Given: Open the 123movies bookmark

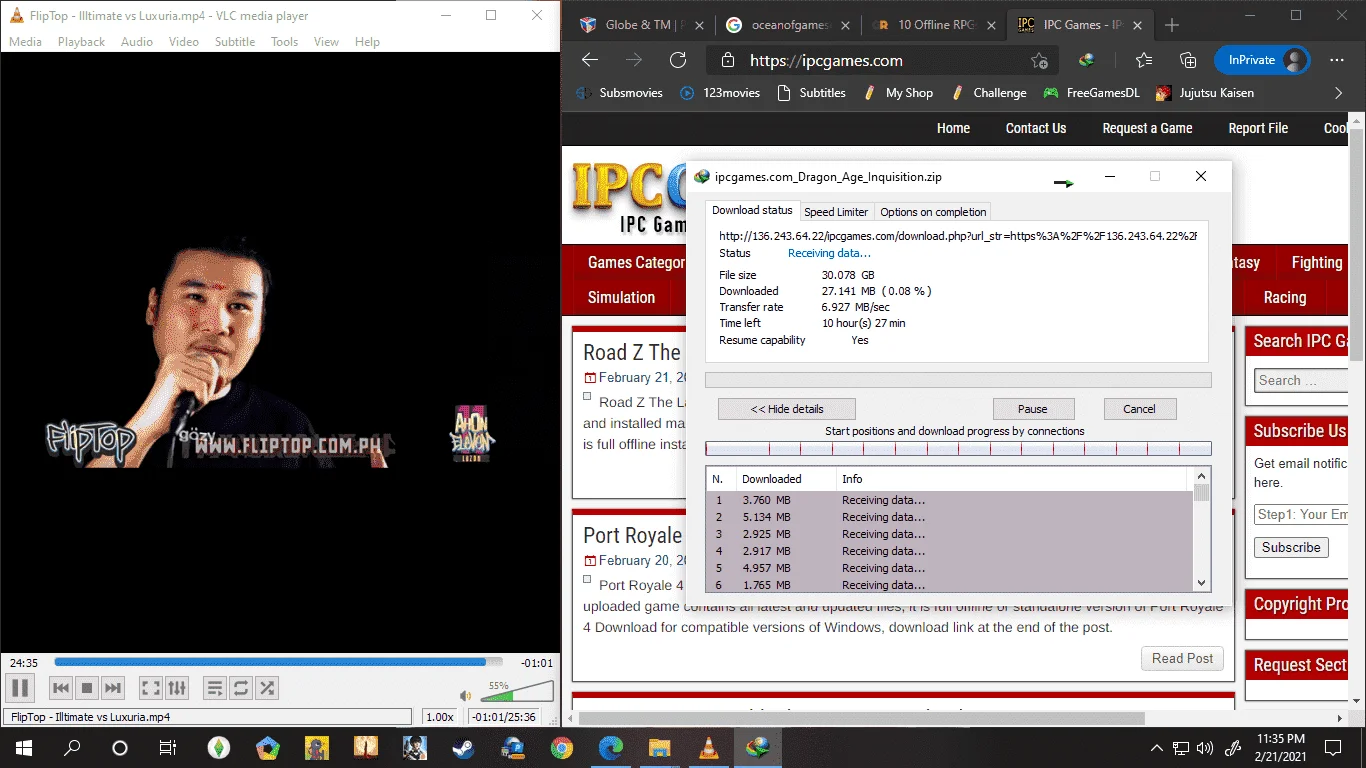Looking at the screenshot, I should pyautogui.click(x=720, y=93).
